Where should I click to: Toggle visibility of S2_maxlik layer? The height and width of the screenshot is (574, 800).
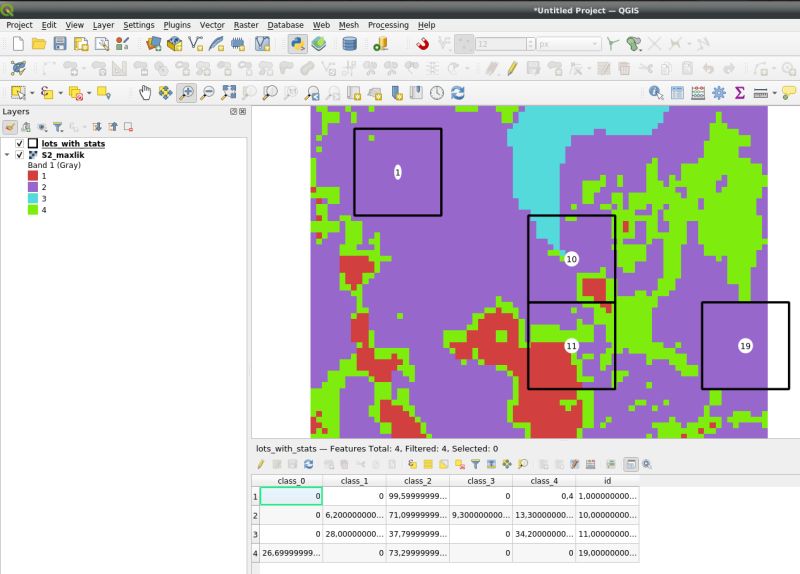pyautogui.click(x=19, y=155)
